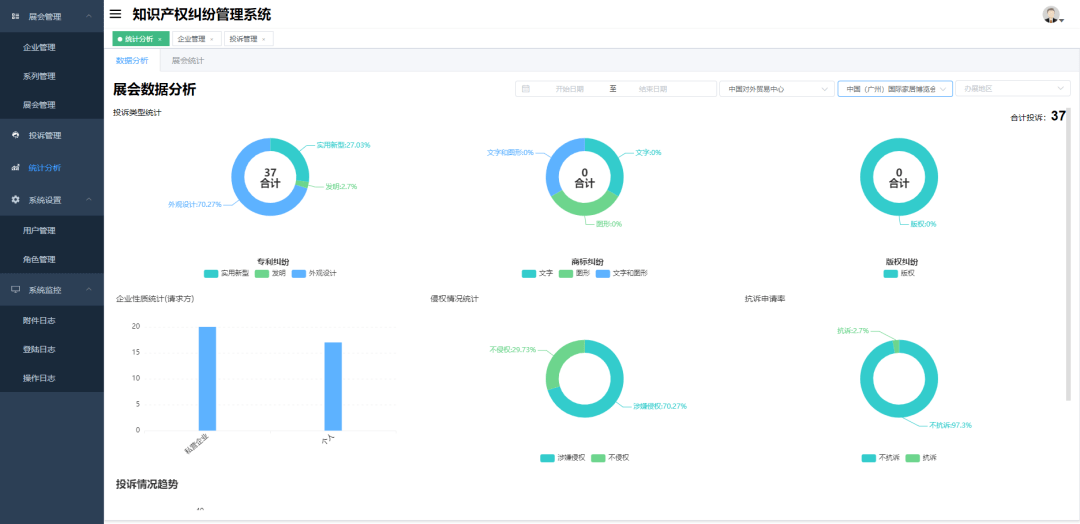Click the 抗诉 legend color swatch
This screenshot has height=524, width=1080.
(x=912, y=458)
